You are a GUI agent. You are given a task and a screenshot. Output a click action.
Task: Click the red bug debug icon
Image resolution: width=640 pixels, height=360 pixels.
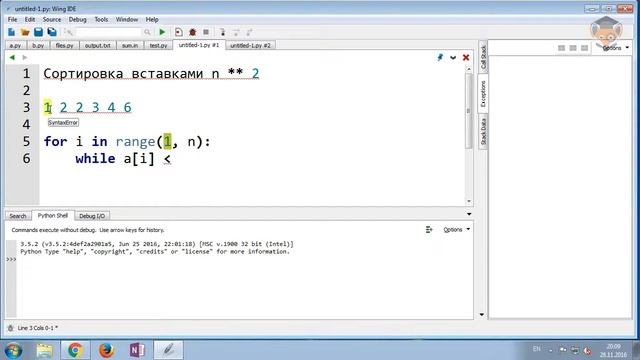point(192,32)
